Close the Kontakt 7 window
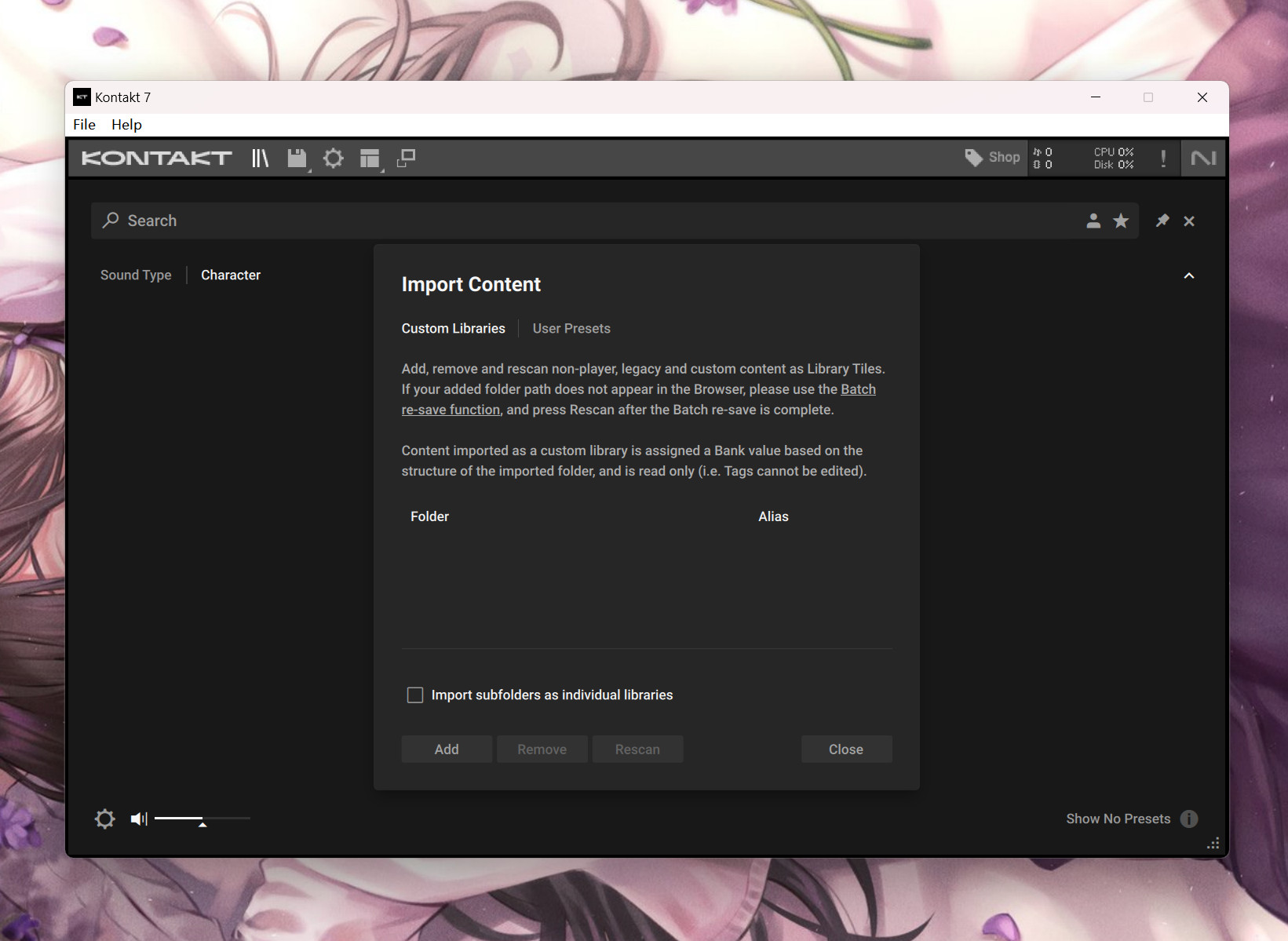The image size is (1288, 941). (1202, 97)
